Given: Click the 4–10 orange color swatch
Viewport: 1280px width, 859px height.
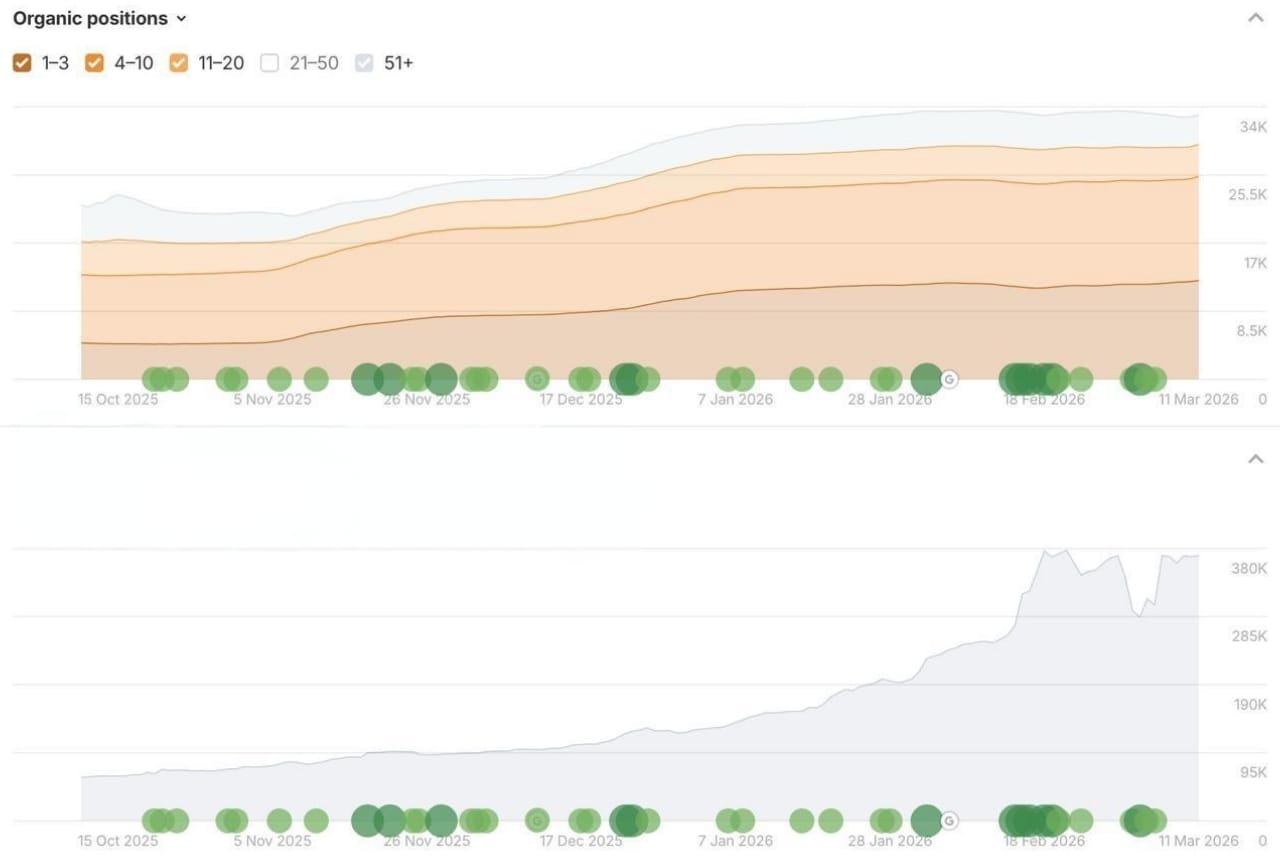Looking at the screenshot, I should click(95, 63).
